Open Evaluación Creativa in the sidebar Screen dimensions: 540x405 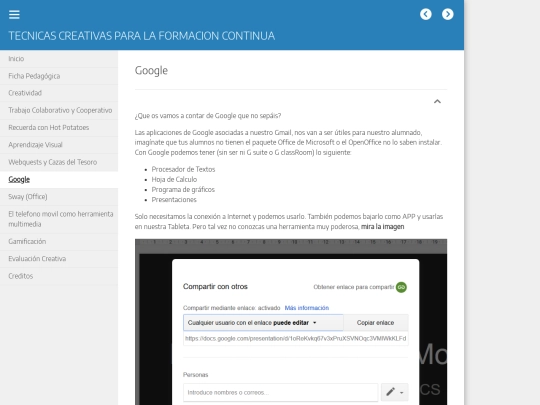point(59,259)
